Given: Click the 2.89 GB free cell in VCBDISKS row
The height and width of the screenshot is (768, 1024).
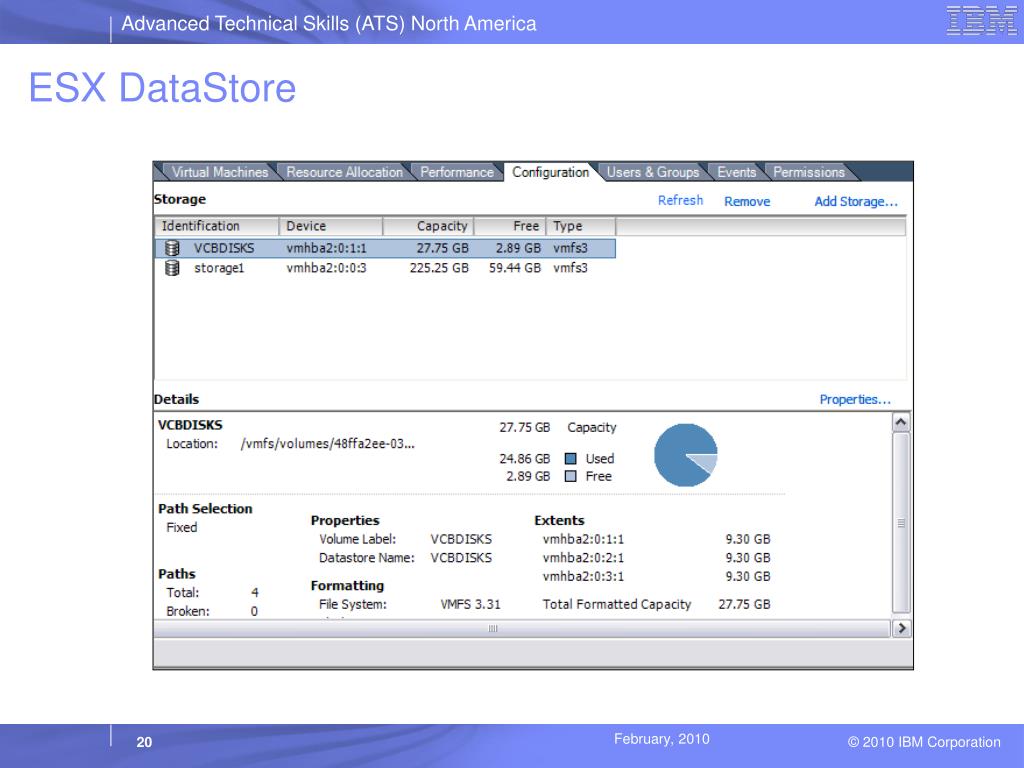Looking at the screenshot, I should point(518,248).
